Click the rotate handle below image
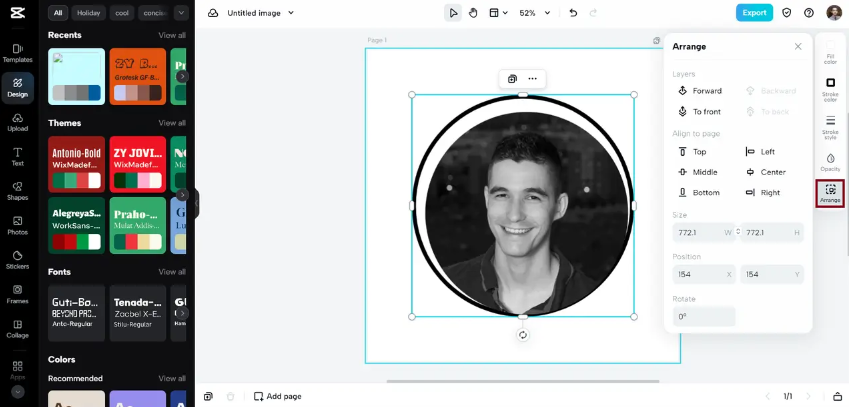 523,335
